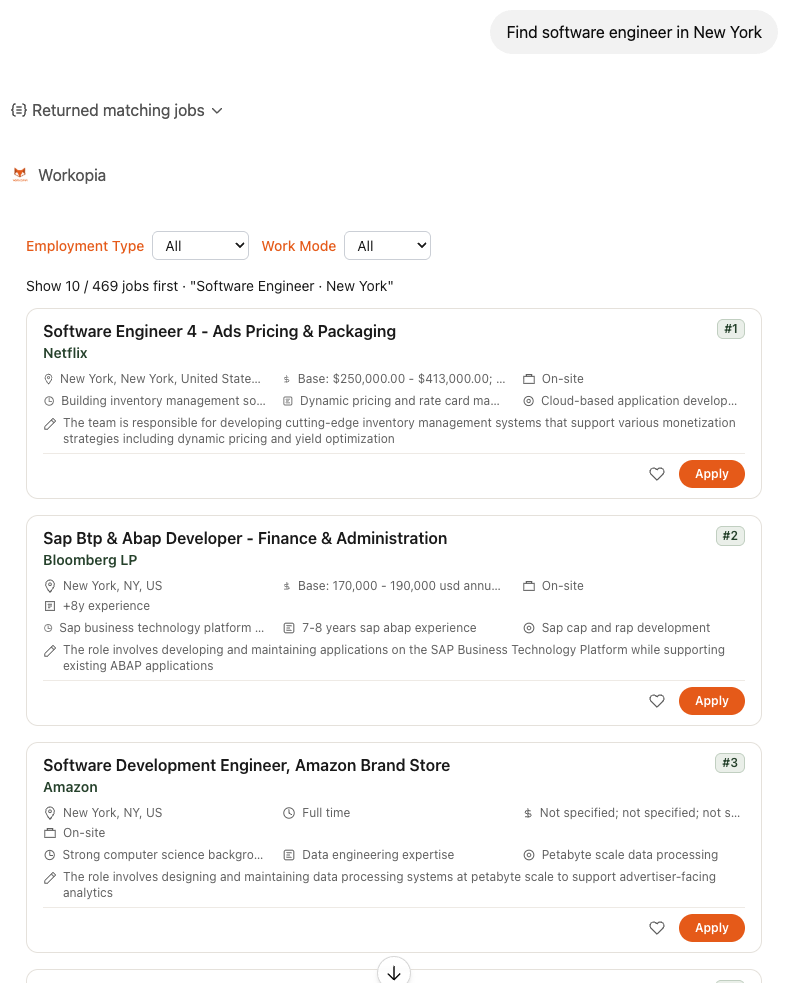The image size is (792, 983).
Task: Click briefcase icon next to Netflix On-site
Action: point(529,379)
